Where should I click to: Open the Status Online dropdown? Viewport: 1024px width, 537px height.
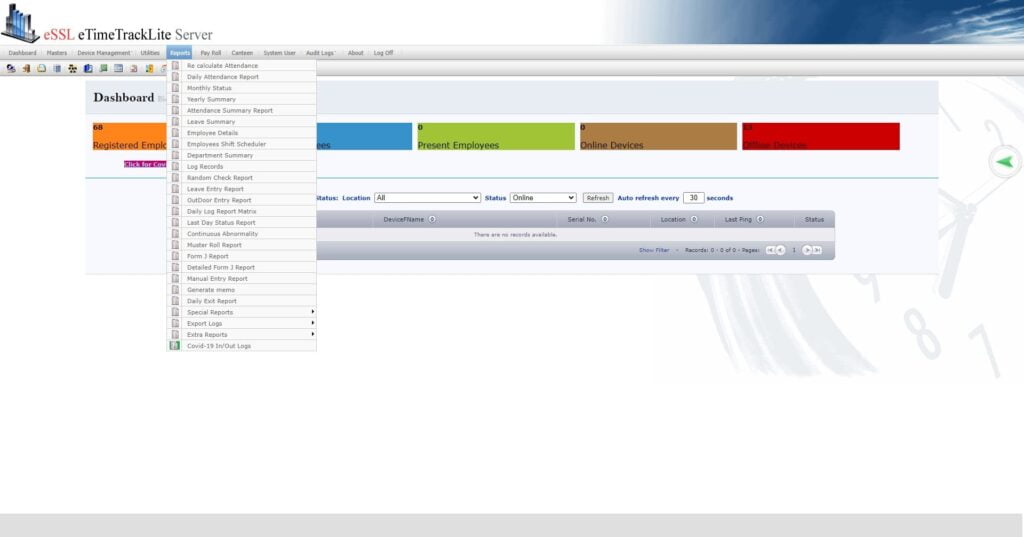(x=543, y=197)
